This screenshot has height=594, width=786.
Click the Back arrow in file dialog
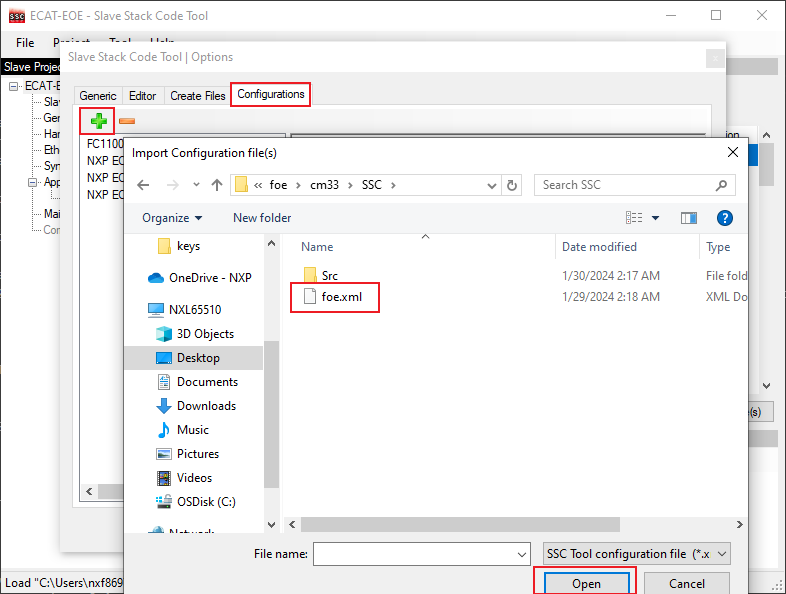coord(143,185)
